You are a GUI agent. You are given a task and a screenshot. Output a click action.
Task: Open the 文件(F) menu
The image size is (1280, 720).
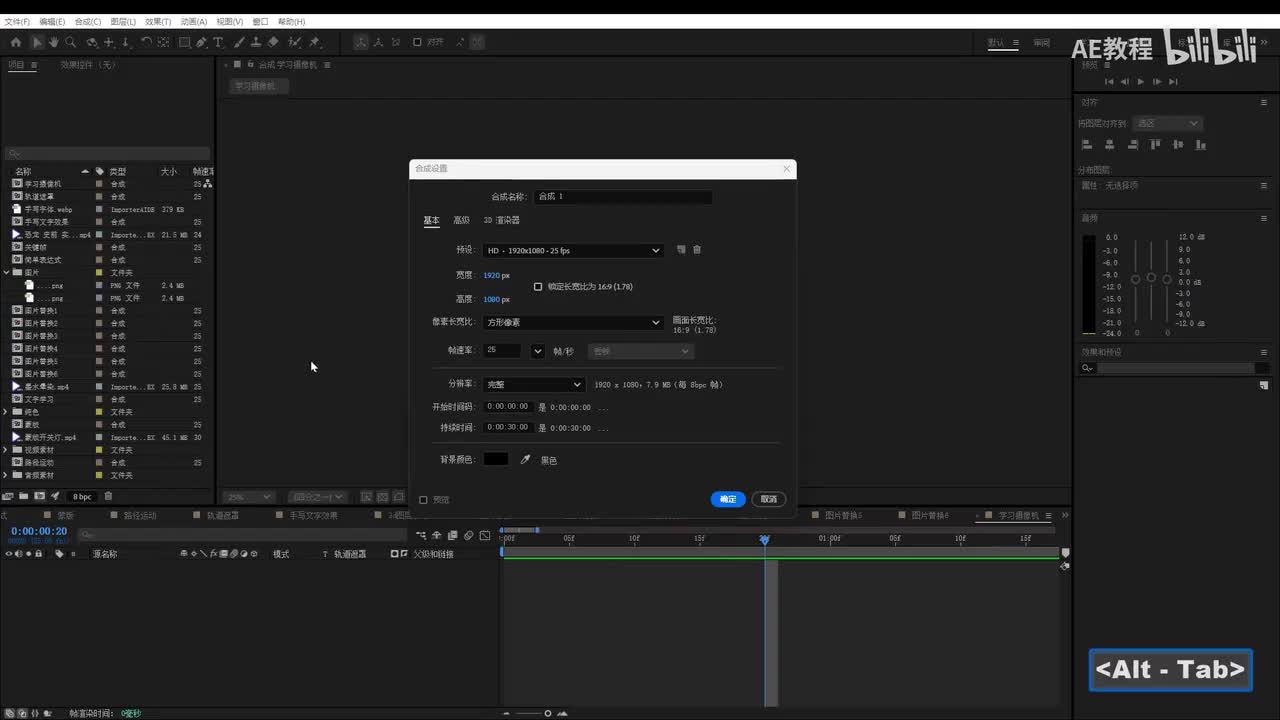tap(17, 21)
